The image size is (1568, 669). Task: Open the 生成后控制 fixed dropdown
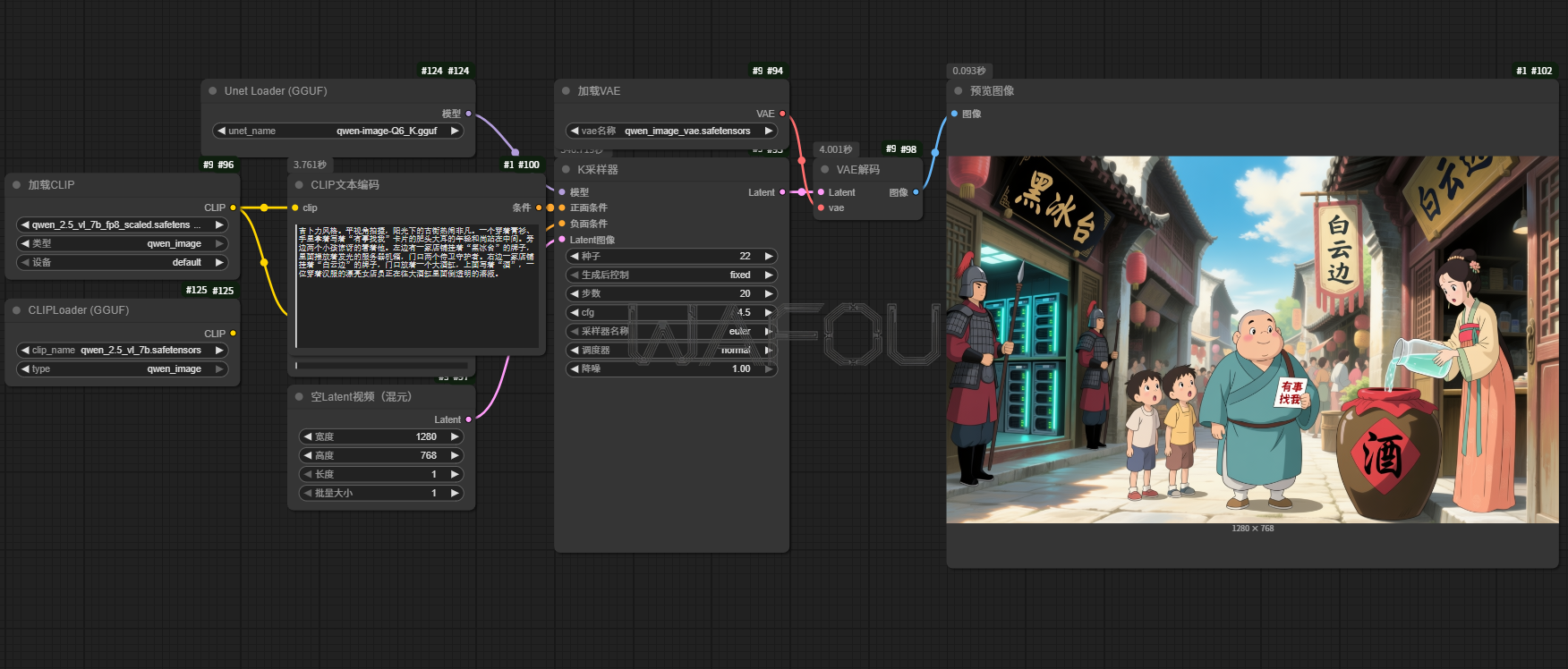tap(671, 275)
